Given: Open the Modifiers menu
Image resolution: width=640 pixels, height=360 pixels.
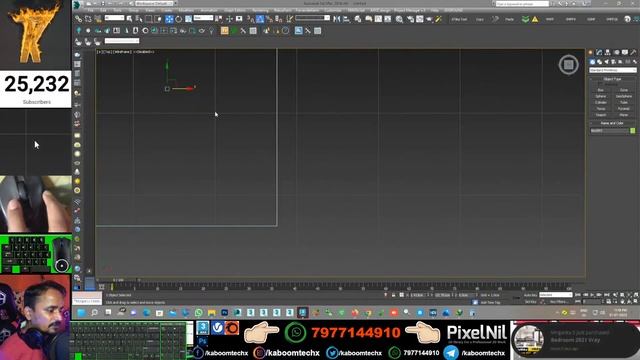Looking at the screenshot, I should pyautogui.click(x=186, y=10).
